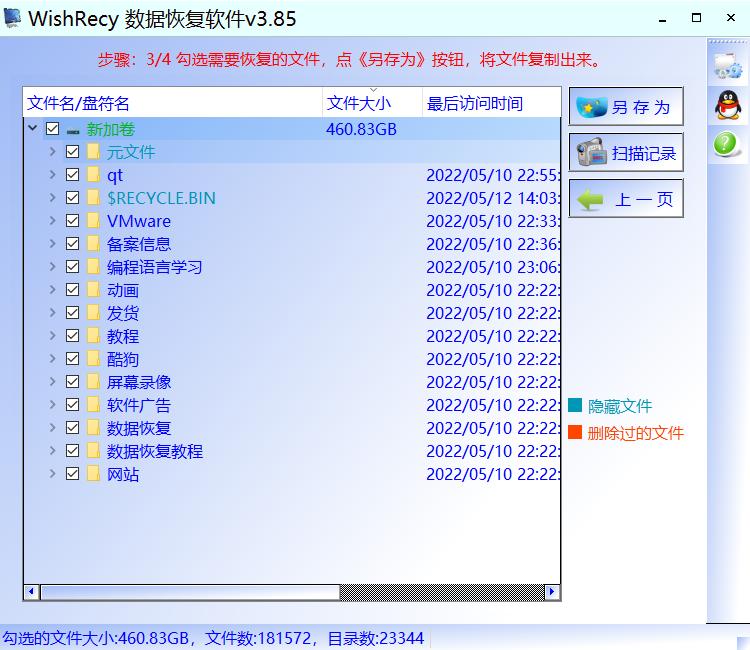Sort by 文件大小 column header
Viewport: 750px width, 650px height.
(x=373, y=103)
